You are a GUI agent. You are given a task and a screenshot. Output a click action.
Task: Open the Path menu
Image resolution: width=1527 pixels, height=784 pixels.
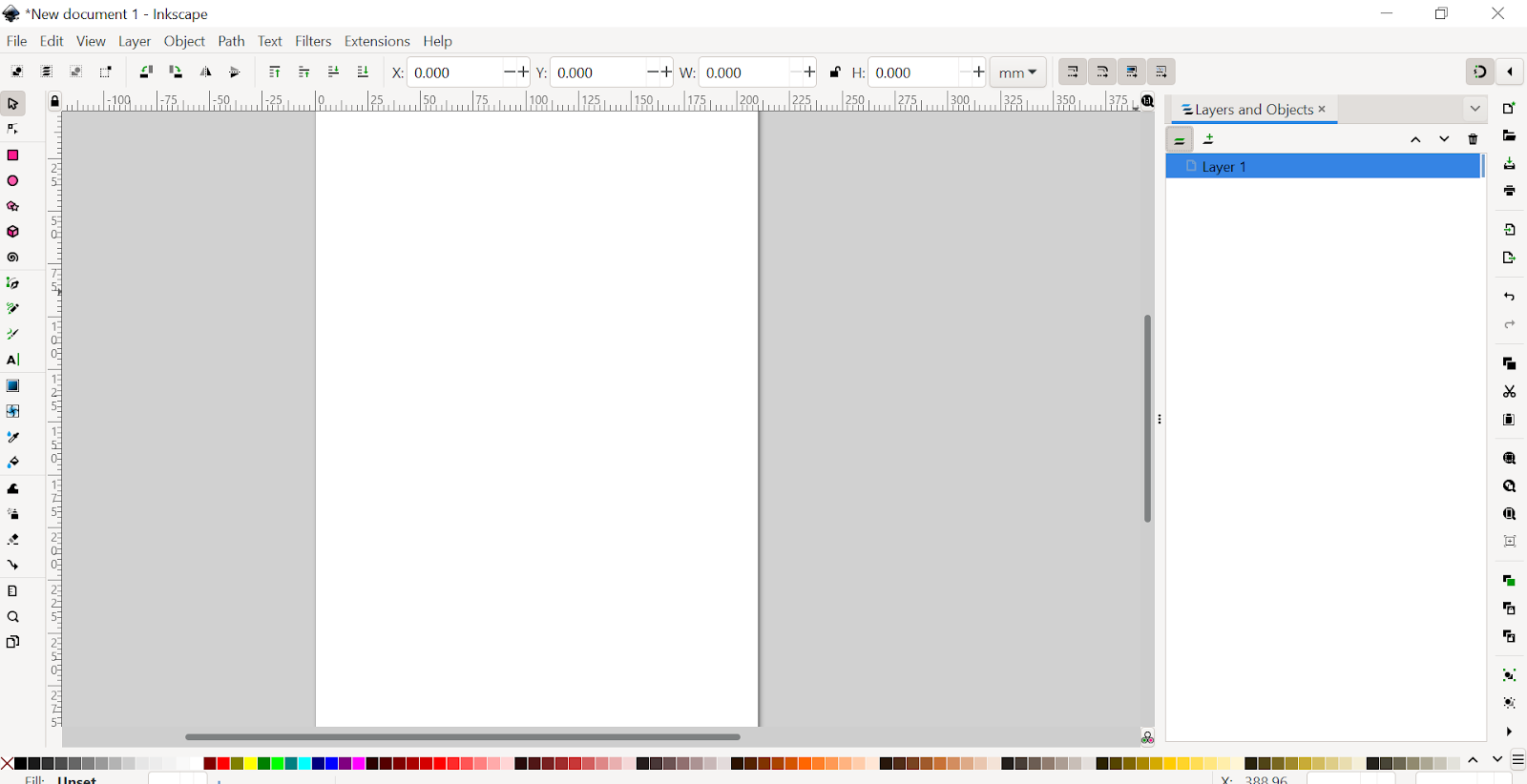click(x=231, y=41)
